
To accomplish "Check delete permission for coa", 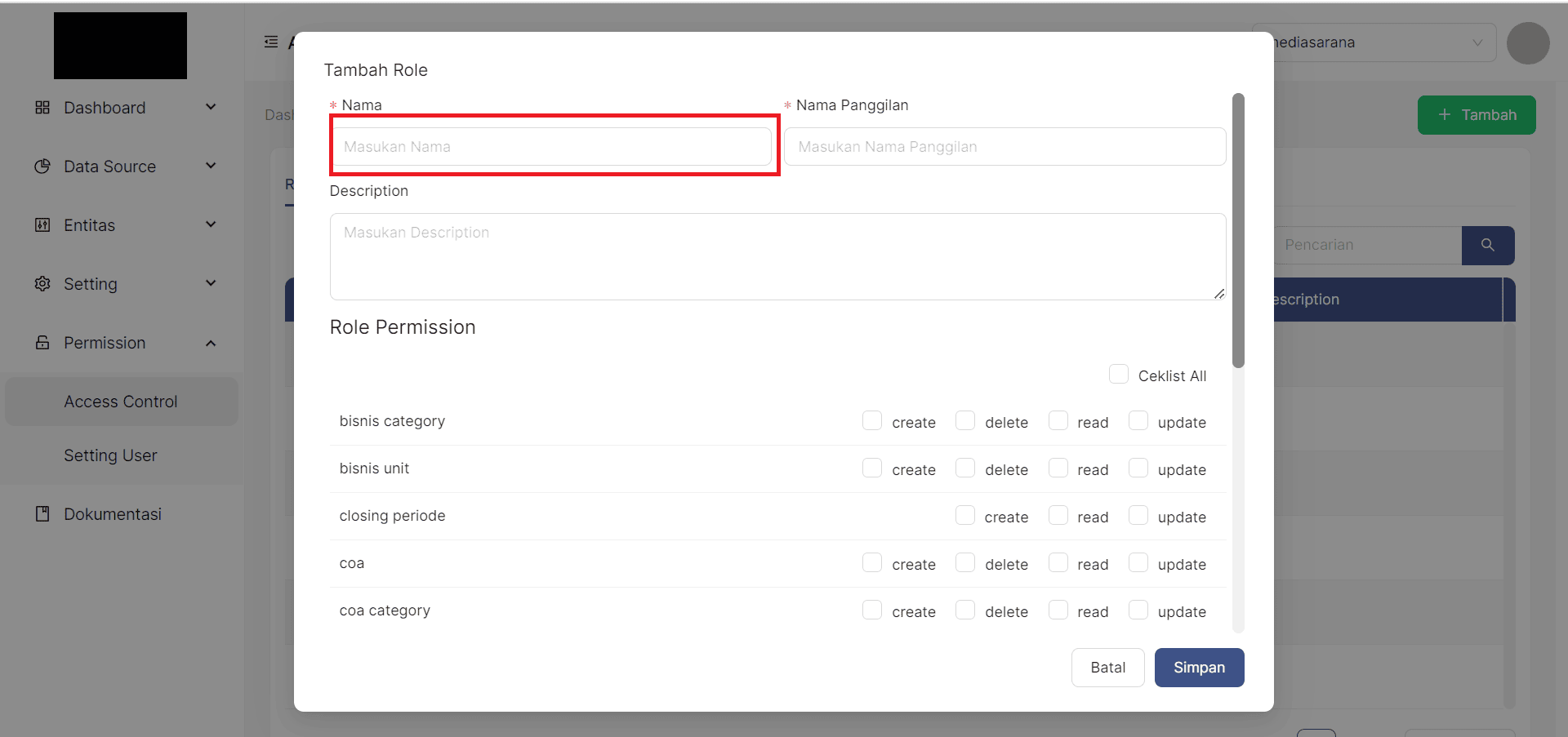I will 965,563.
